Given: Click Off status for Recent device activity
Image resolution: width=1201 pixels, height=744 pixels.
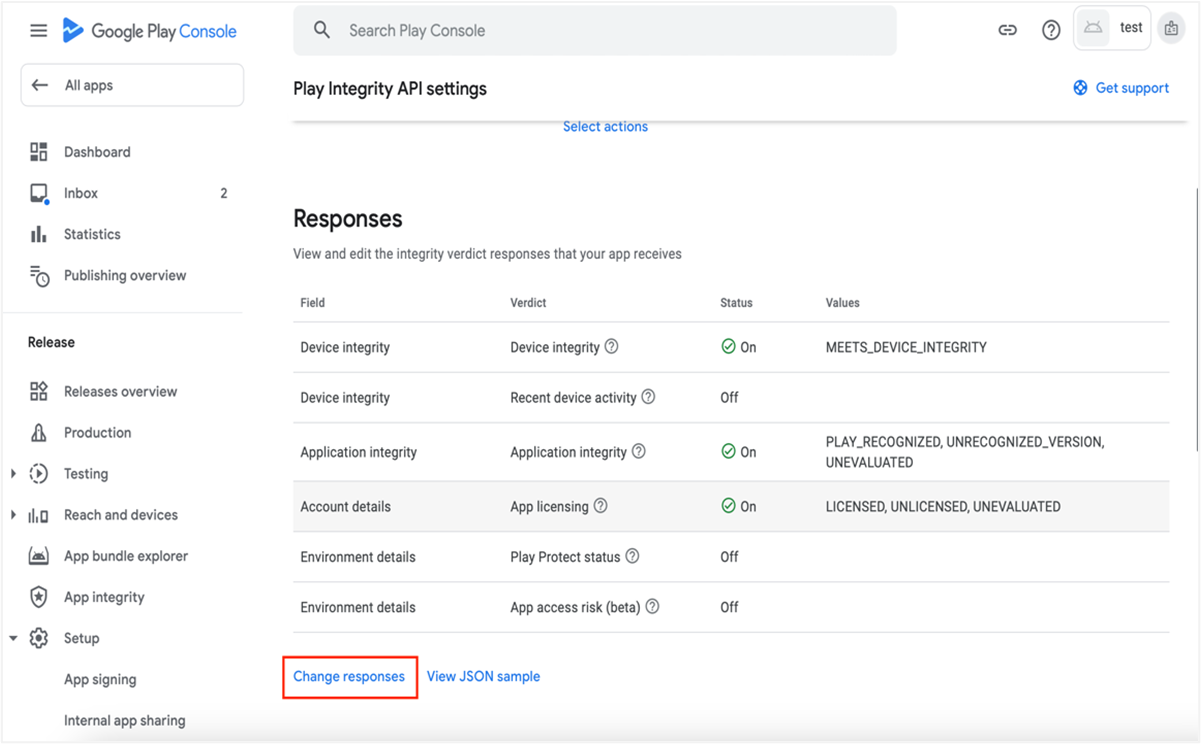Looking at the screenshot, I should tap(729, 397).
